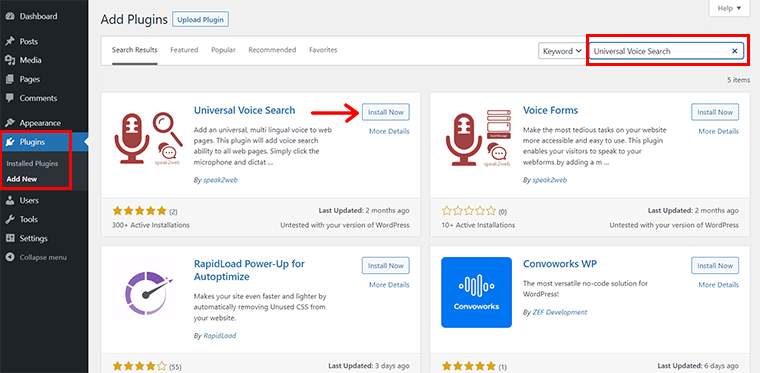Viewport: 760px width, 373px height.
Task: Install the Convoworks WP plugin
Action: click(x=715, y=265)
